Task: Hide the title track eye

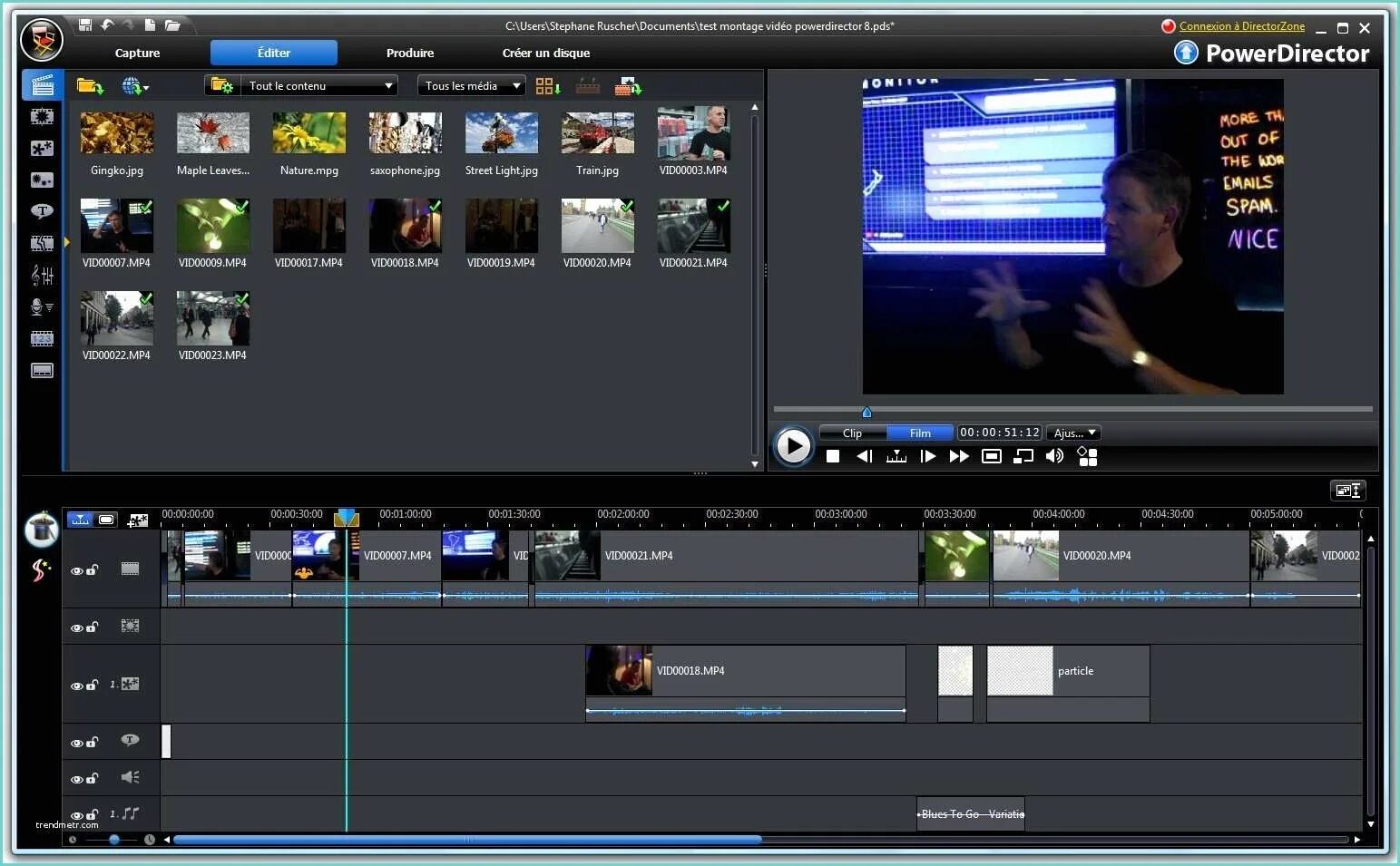Action: click(77, 743)
